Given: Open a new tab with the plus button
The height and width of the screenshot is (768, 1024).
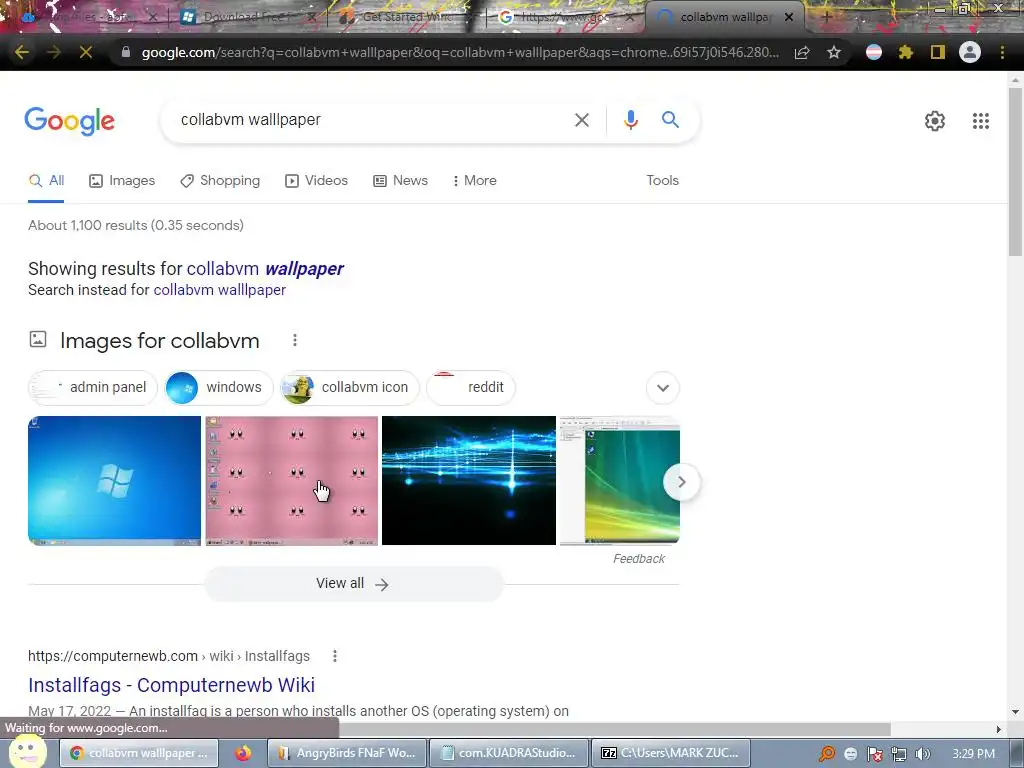Looking at the screenshot, I should point(826,17).
